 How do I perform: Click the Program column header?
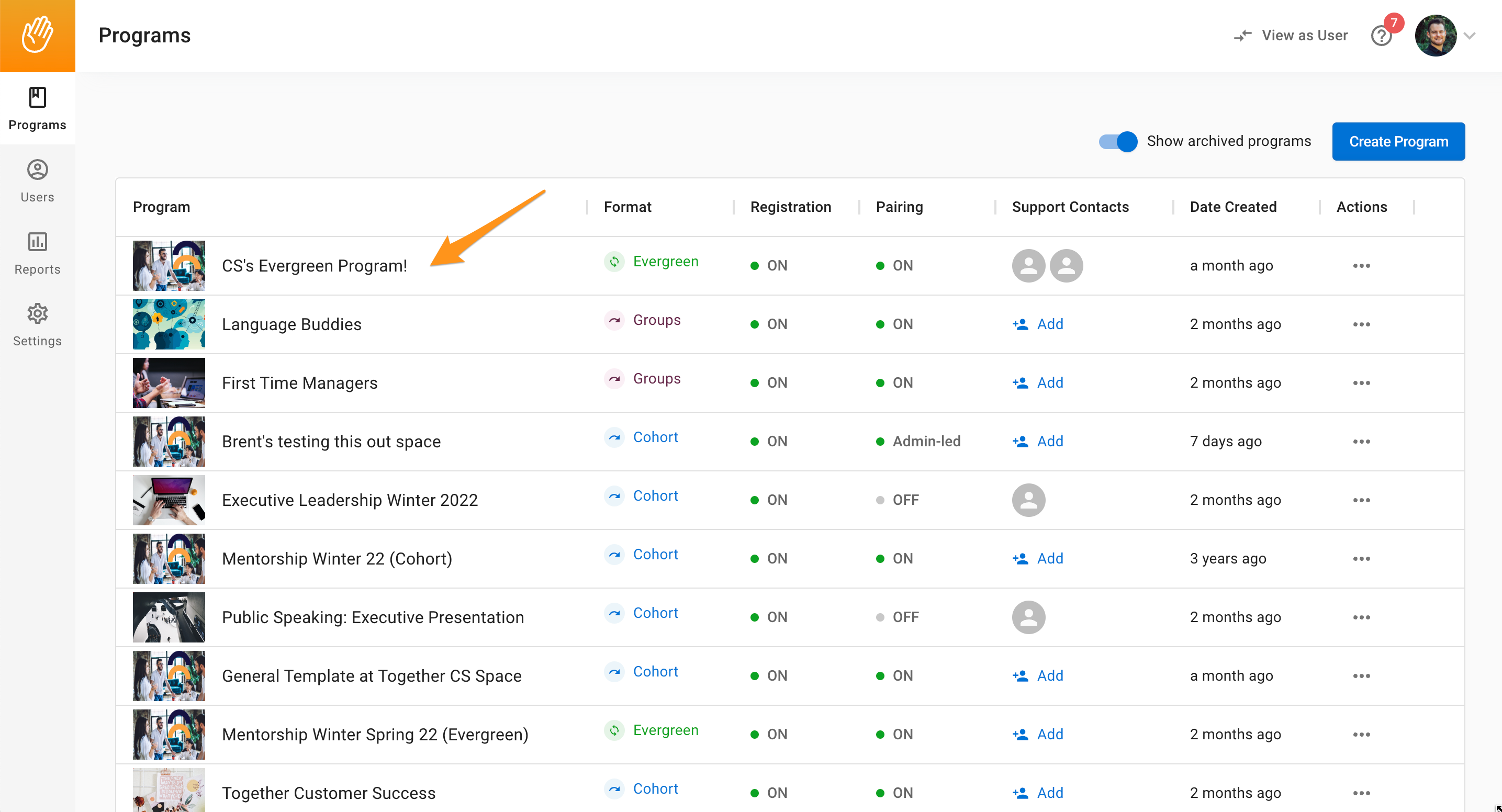pos(162,207)
